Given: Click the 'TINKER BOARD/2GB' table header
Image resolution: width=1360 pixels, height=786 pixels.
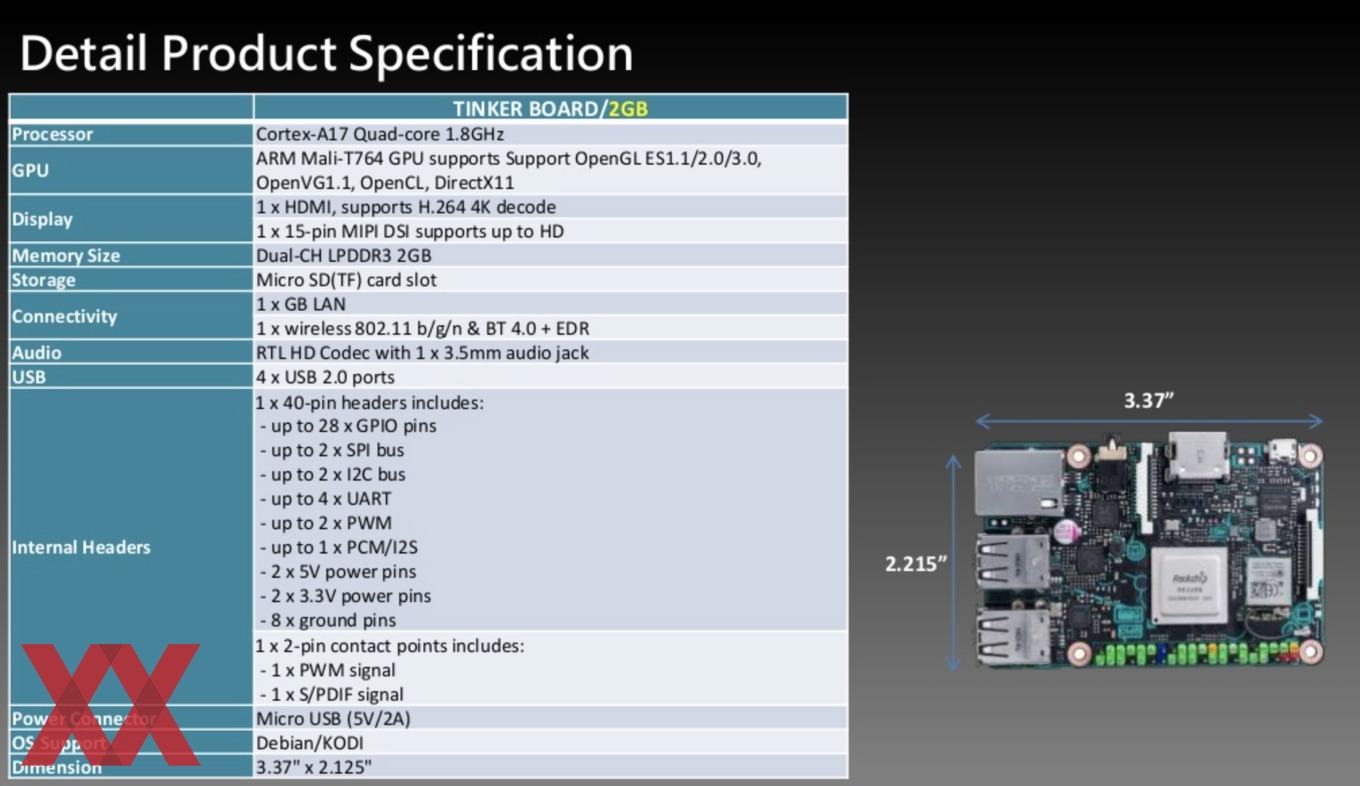Looking at the screenshot, I should pos(550,108).
